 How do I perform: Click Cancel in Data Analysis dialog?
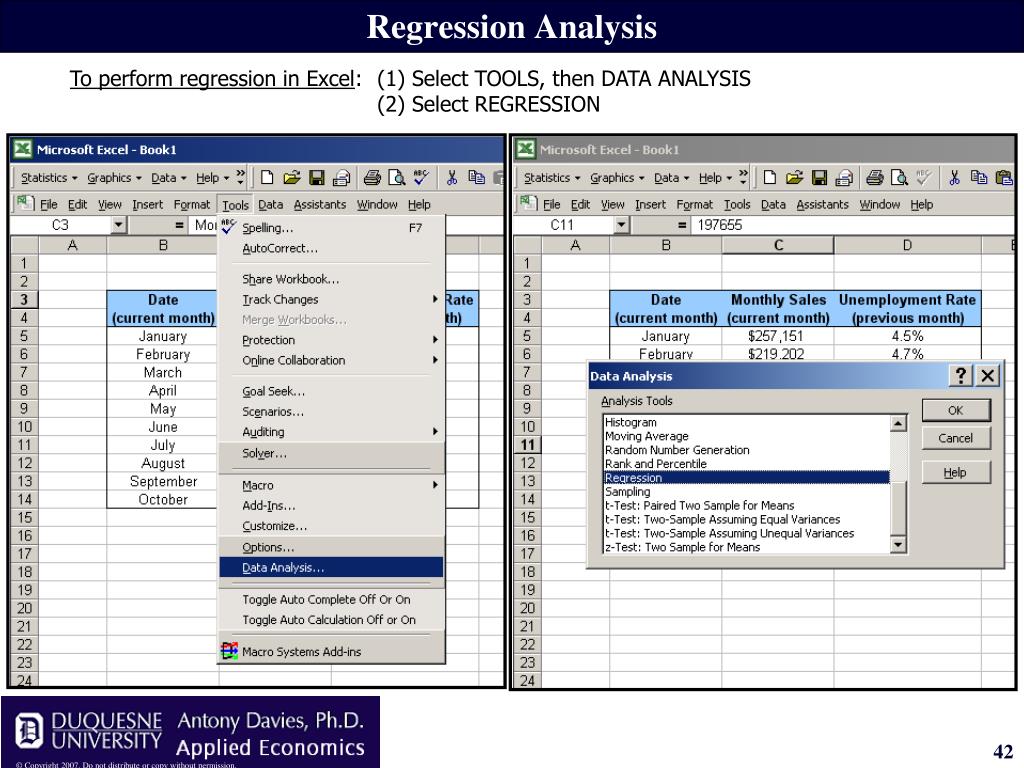pyautogui.click(x=955, y=438)
